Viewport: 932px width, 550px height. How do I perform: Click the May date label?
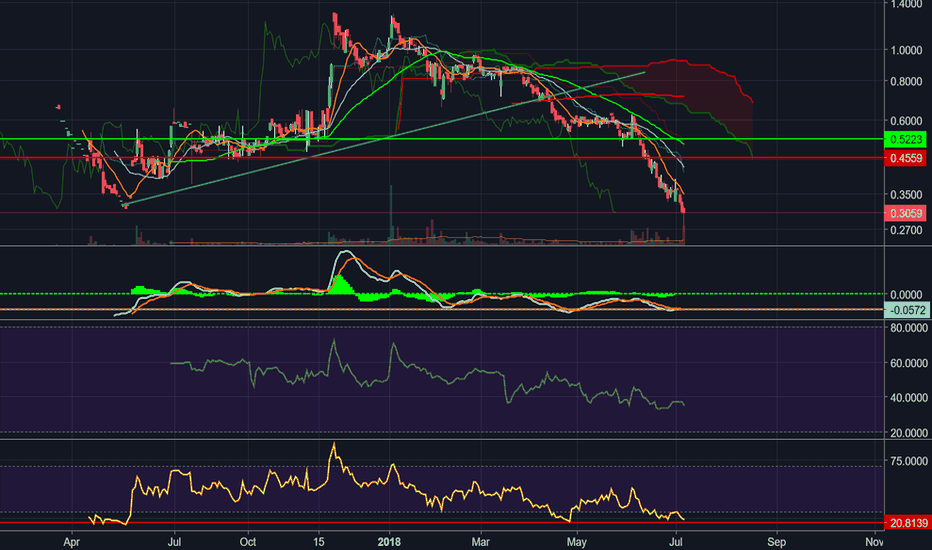(577, 542)
